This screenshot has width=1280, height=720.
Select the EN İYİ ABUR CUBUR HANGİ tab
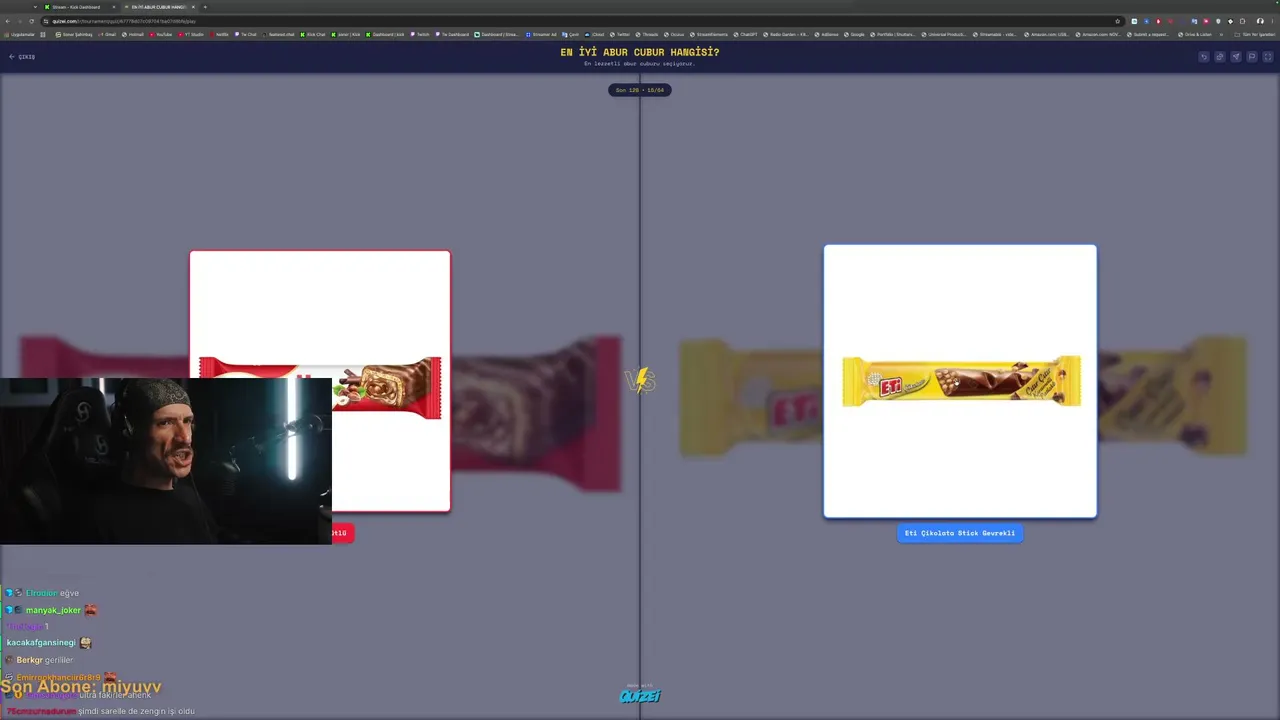tap(160, 7)
